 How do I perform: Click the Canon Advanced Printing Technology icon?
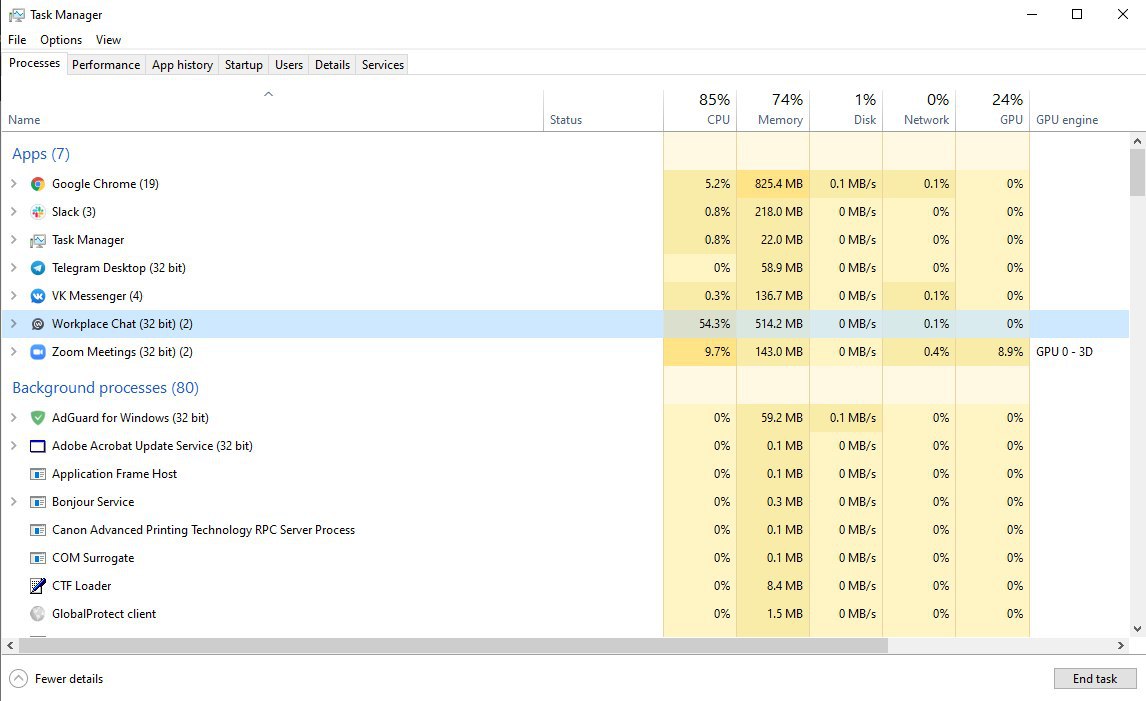point(38,530)
